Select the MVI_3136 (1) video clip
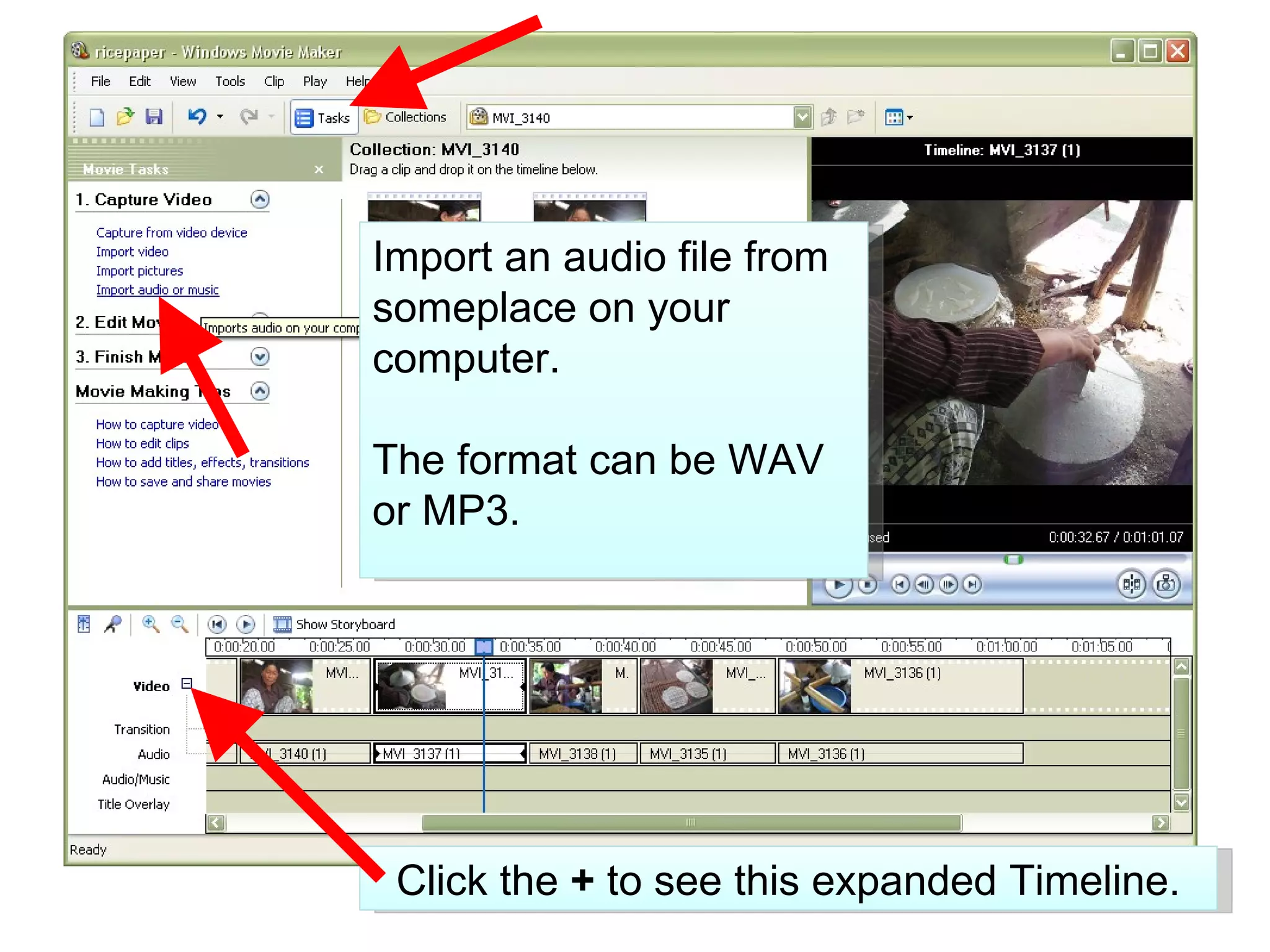Viewport: 1270px width, 952px height. coord(900,686)
